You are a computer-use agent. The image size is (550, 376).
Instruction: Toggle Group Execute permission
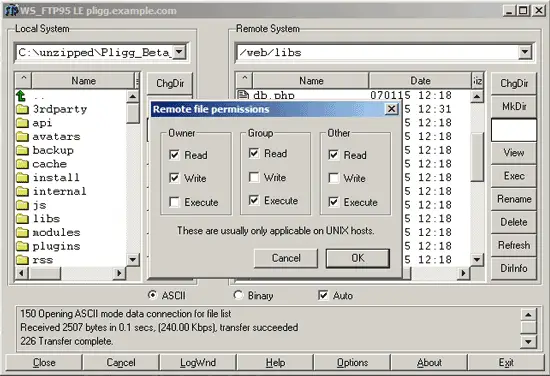click(254, 200)
